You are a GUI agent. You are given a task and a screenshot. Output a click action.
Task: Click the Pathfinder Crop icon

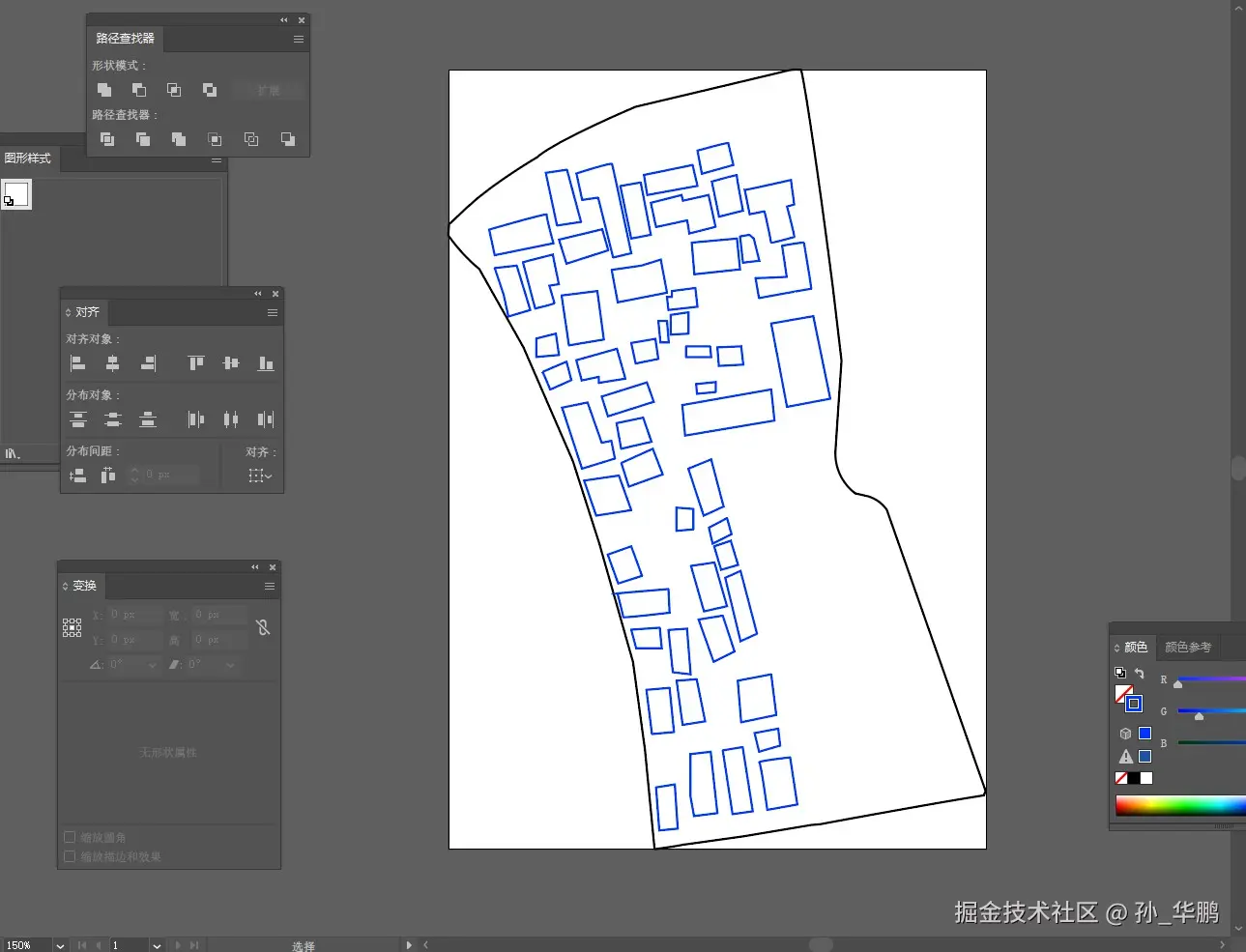pos(215,139)
